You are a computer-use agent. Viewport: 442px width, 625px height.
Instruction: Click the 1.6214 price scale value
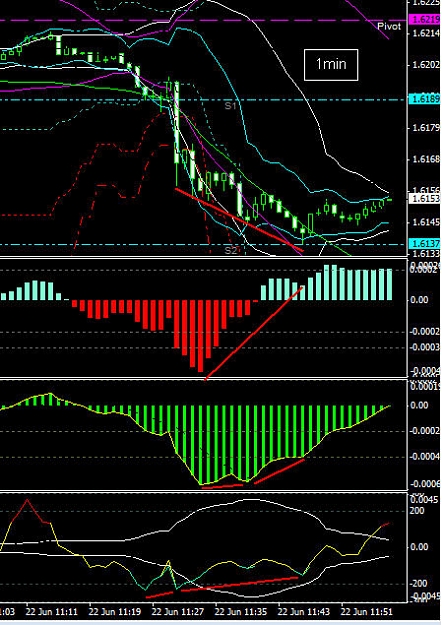[426, 33]
